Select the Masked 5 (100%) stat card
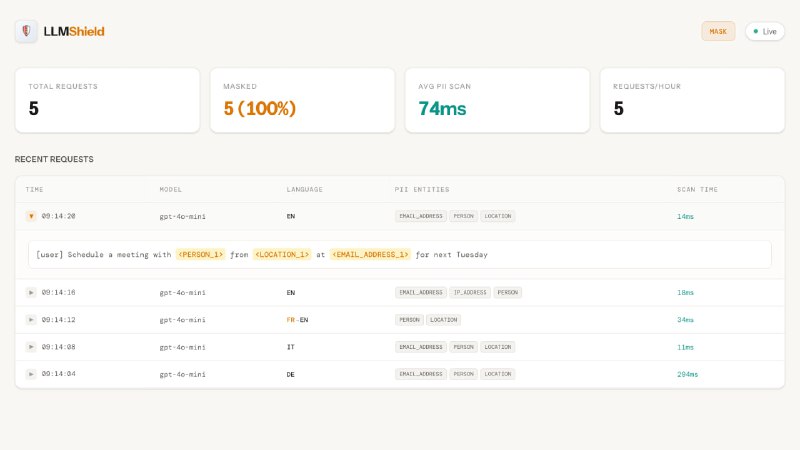The width and height of the screenshot is (800, 450). point(302,100)
